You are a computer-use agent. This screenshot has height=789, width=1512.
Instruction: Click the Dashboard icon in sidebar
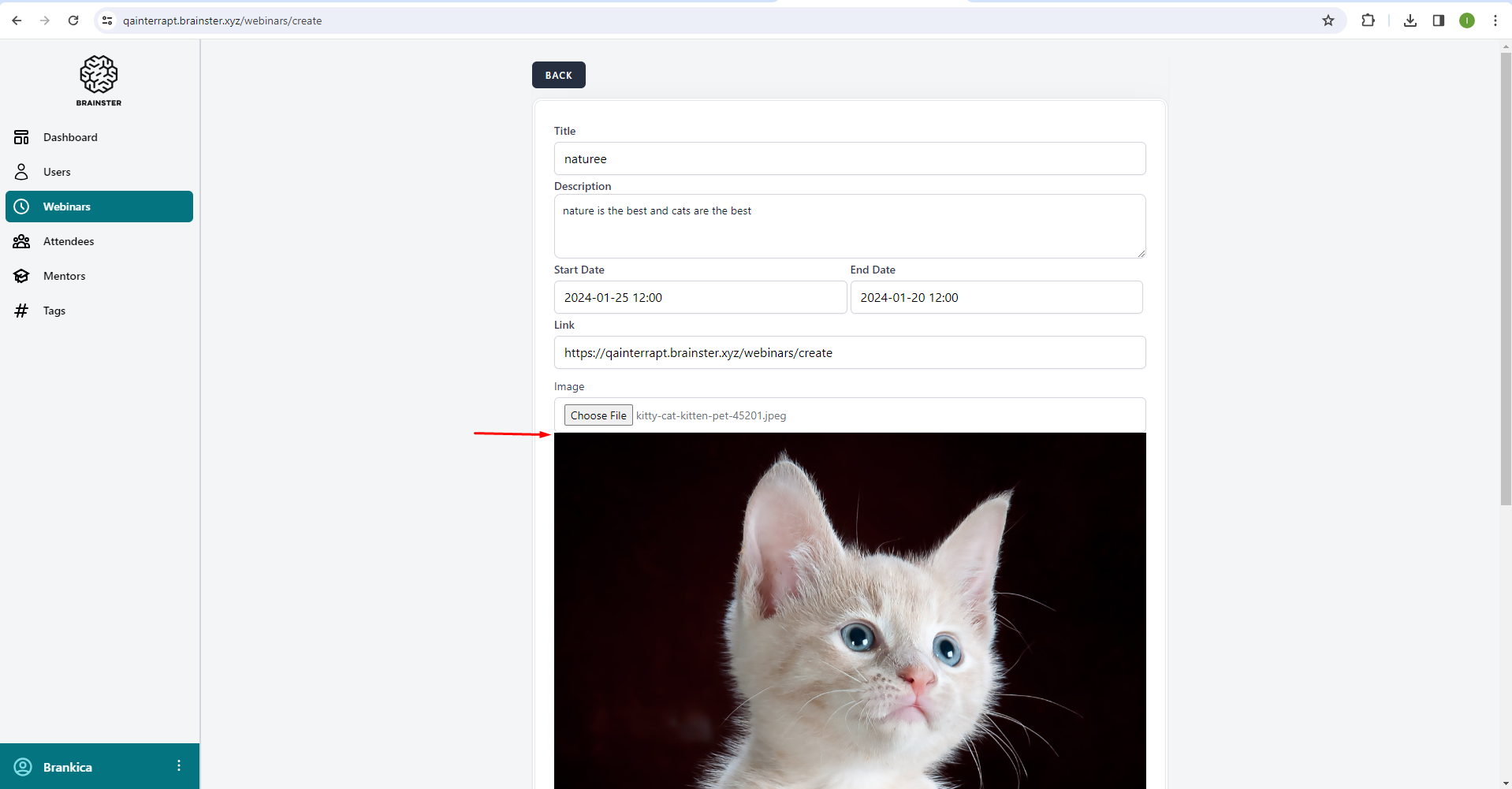(x=21, y=137)
